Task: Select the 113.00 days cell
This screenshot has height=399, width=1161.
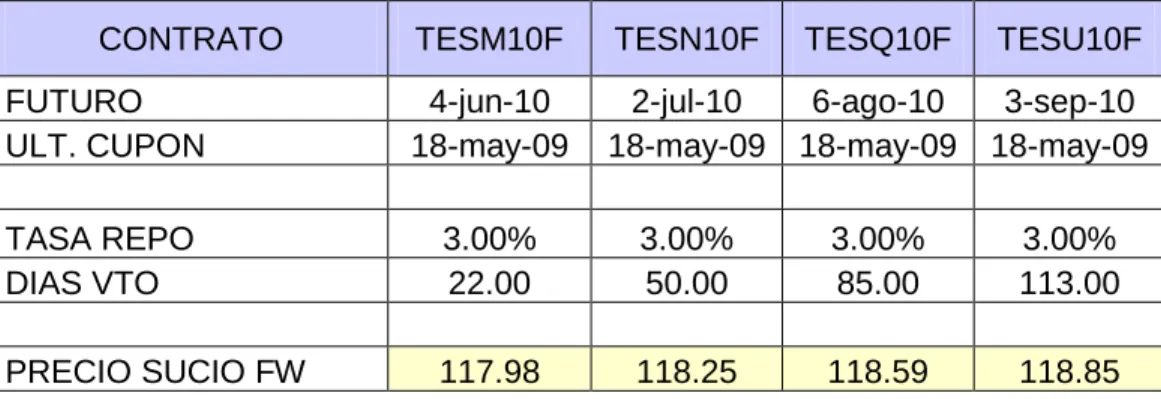Action: pos(1068,281)
